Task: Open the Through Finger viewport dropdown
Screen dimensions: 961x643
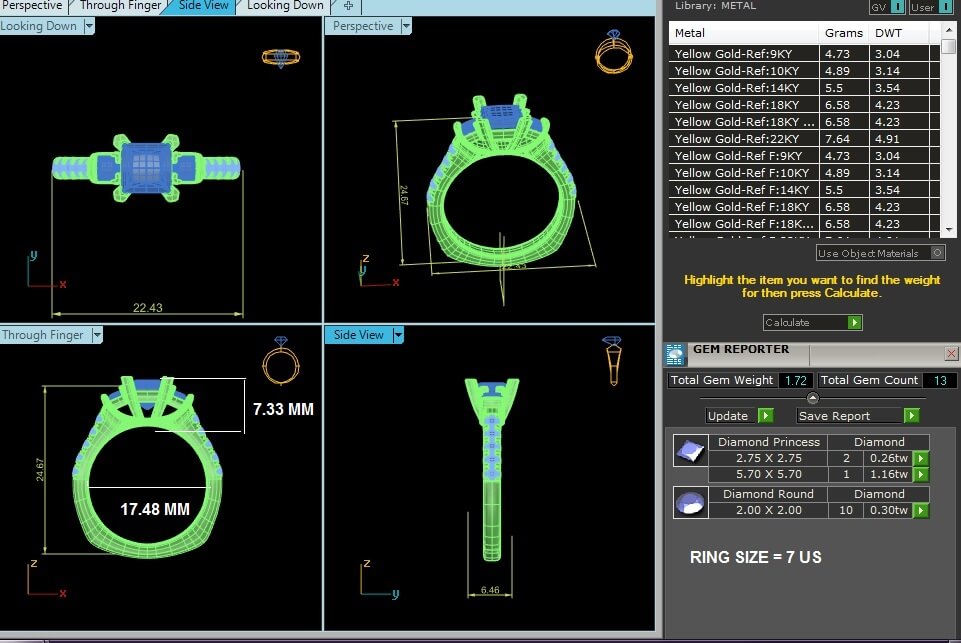Action: pos(97,335)
